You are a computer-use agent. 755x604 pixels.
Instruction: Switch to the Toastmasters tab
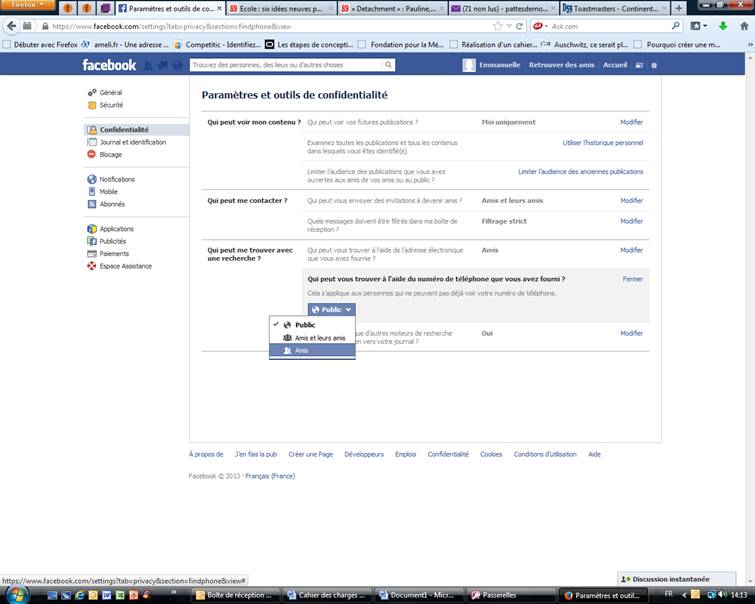[x=615, y=8]
